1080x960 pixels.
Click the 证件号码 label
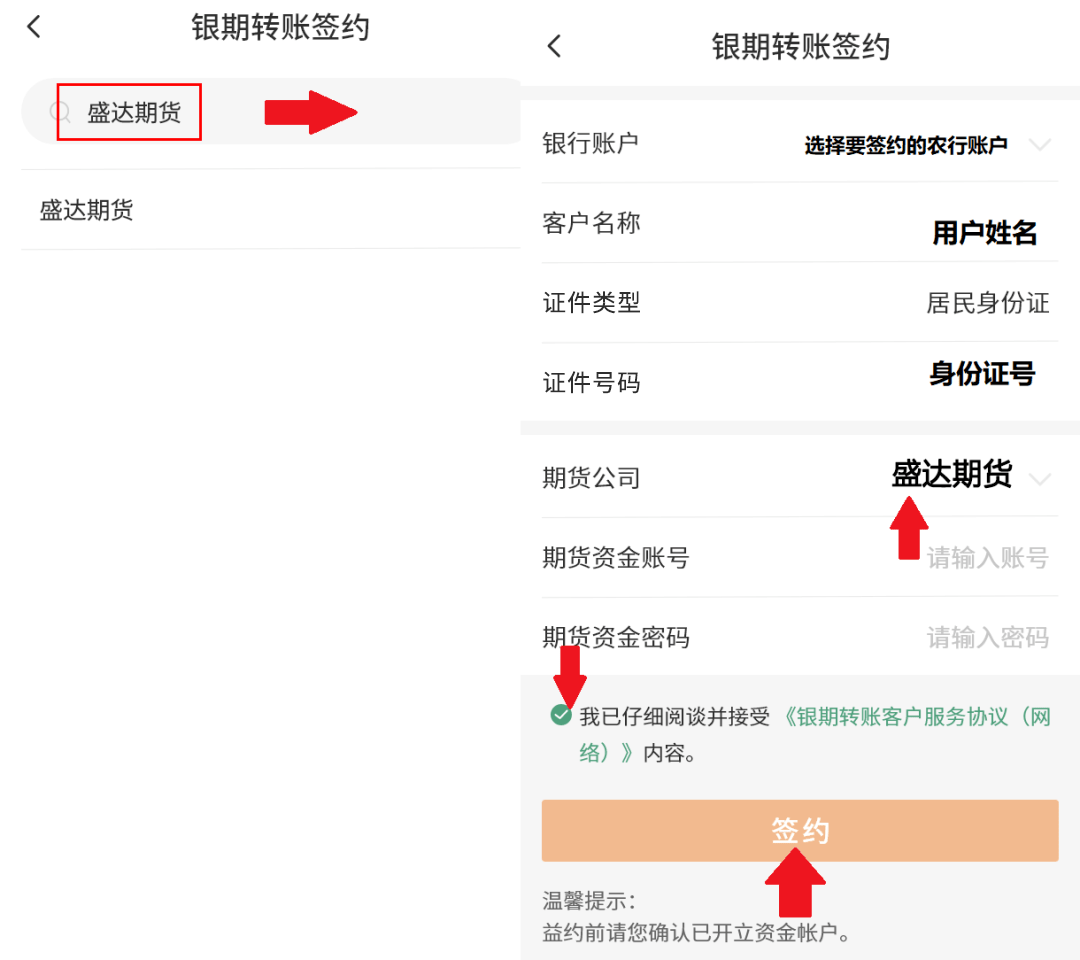coord(592,382)
